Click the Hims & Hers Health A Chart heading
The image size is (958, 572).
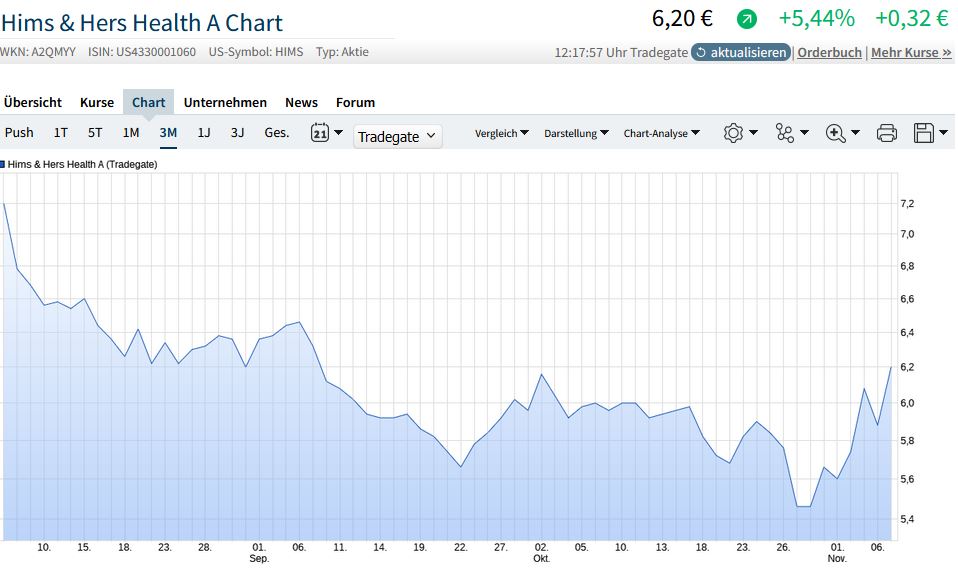click(x=142, y=23)
